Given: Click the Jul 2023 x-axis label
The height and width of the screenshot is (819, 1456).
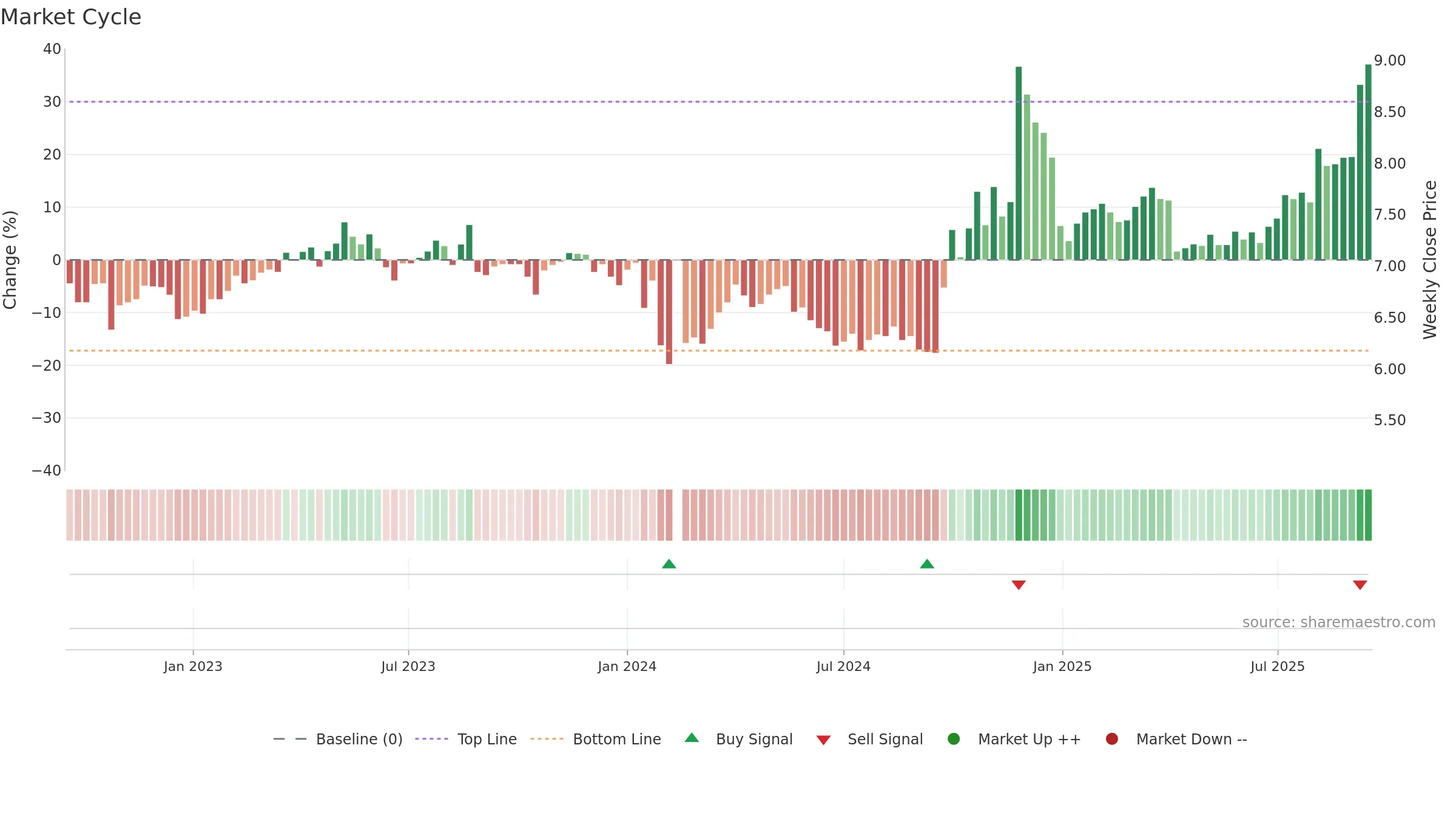Looking at the screenshot, I should (408, 667).
